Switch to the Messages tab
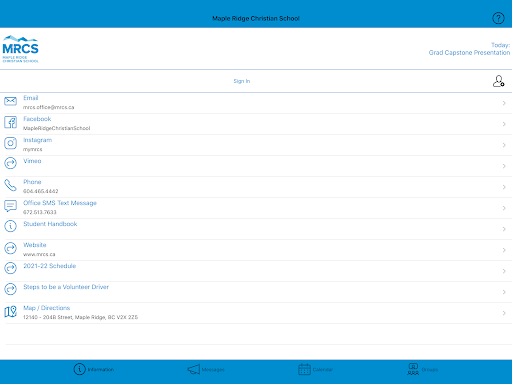The width and height of the screenshot is (512, 384). pos(206,369)
